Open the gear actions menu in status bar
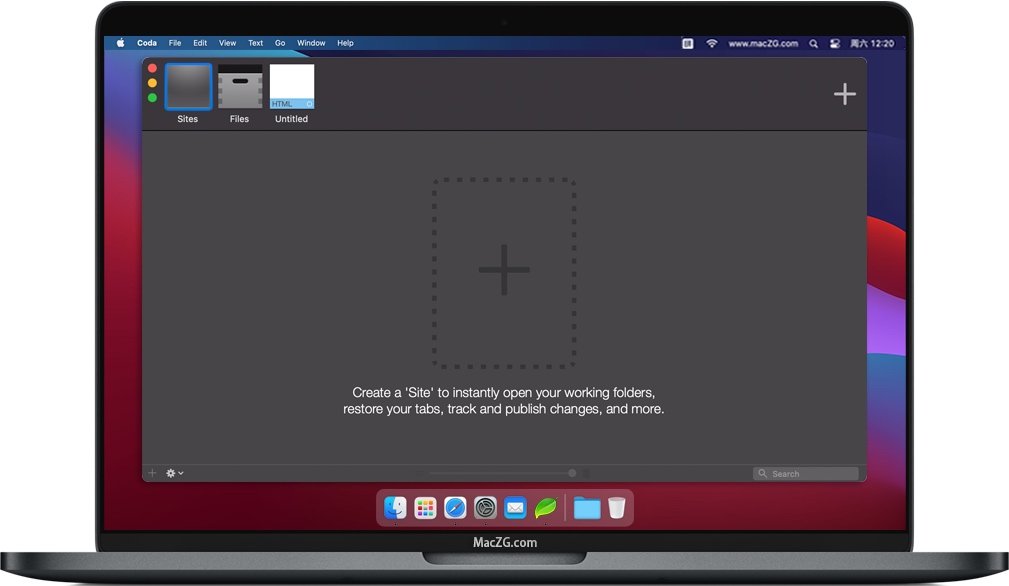This screenshot has width=1009, height=586. [172, 472]
